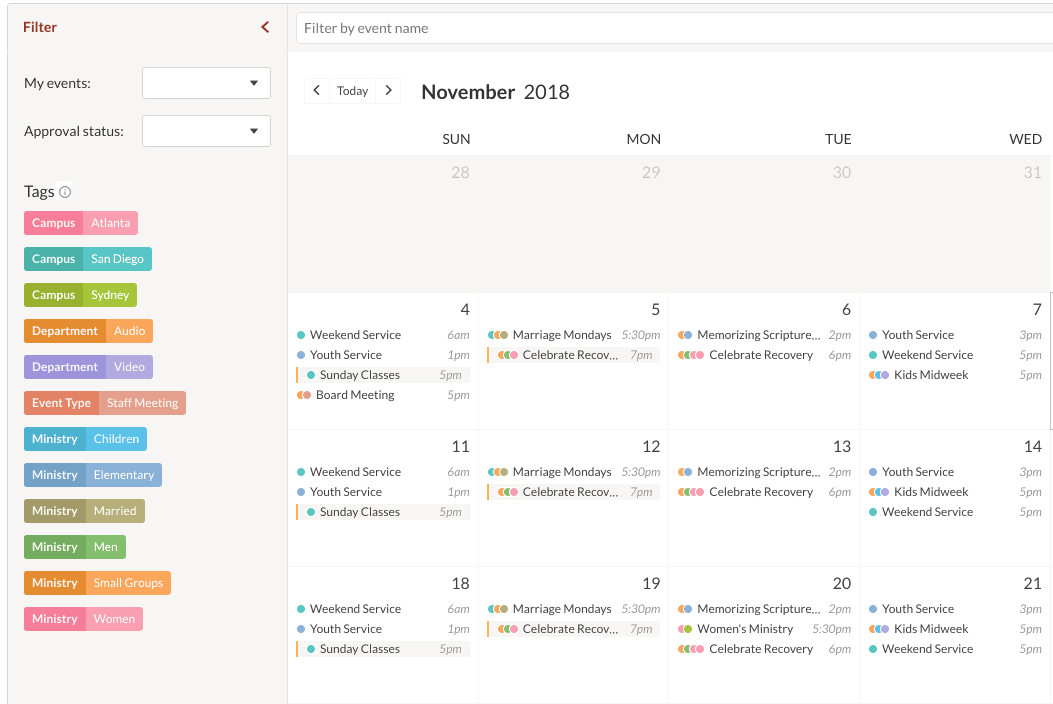Filter by Ministry Children tag
Image resolution: width=1053 pixels, height=704 pixels.
85,439
